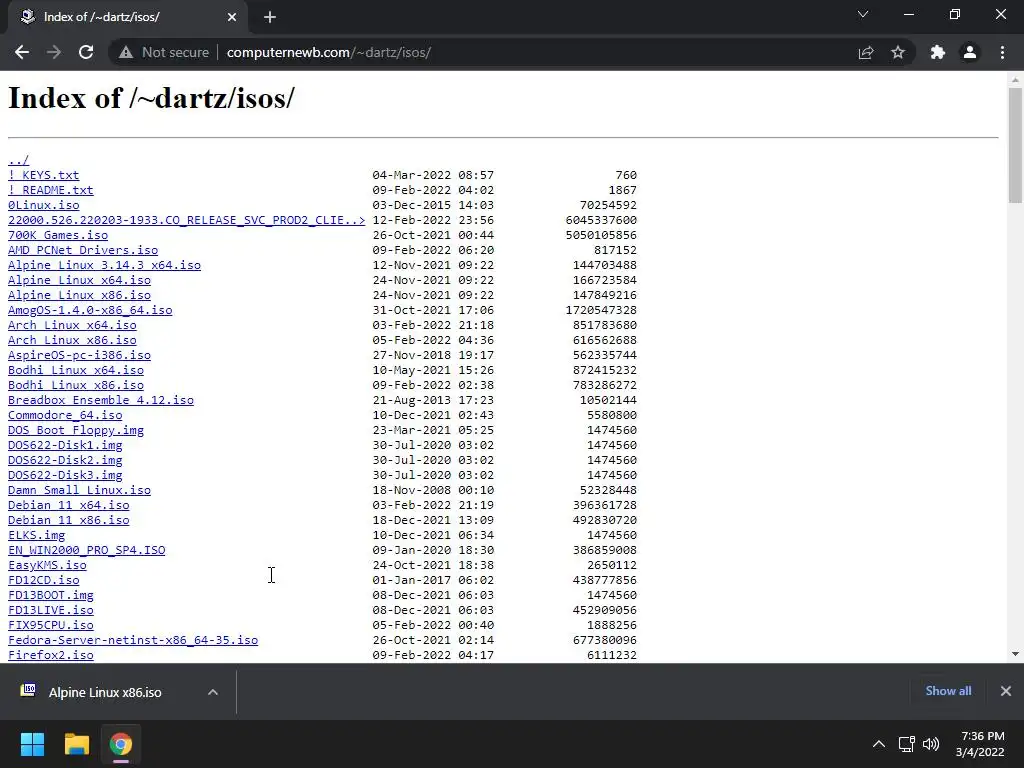The image size is (1024, 768).
Task: Open the Chrome profile avatar menu
Action: click(970, 52)
